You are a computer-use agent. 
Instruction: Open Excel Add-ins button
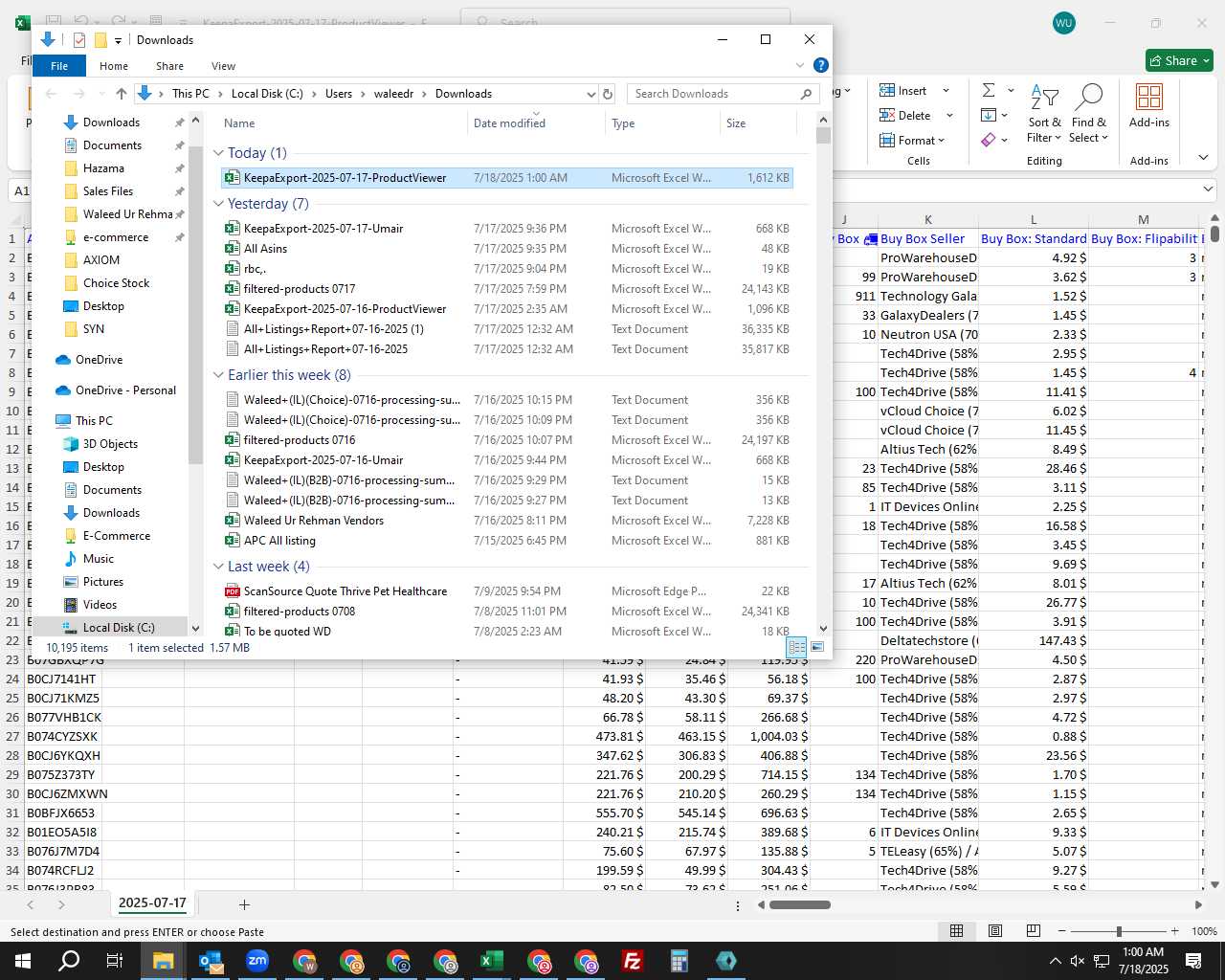tap(1149, 106)
